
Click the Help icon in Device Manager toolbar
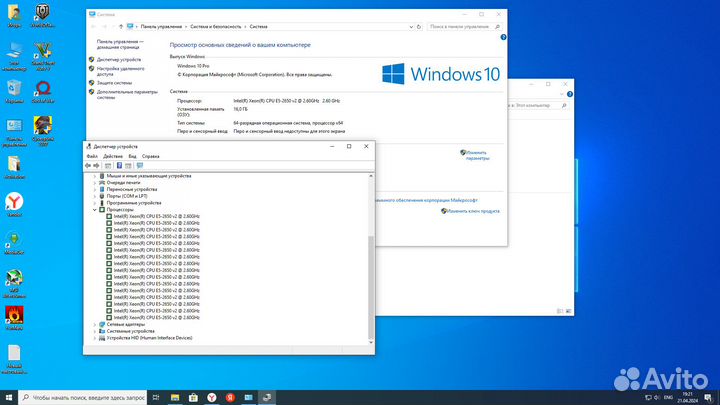[118, 165]
